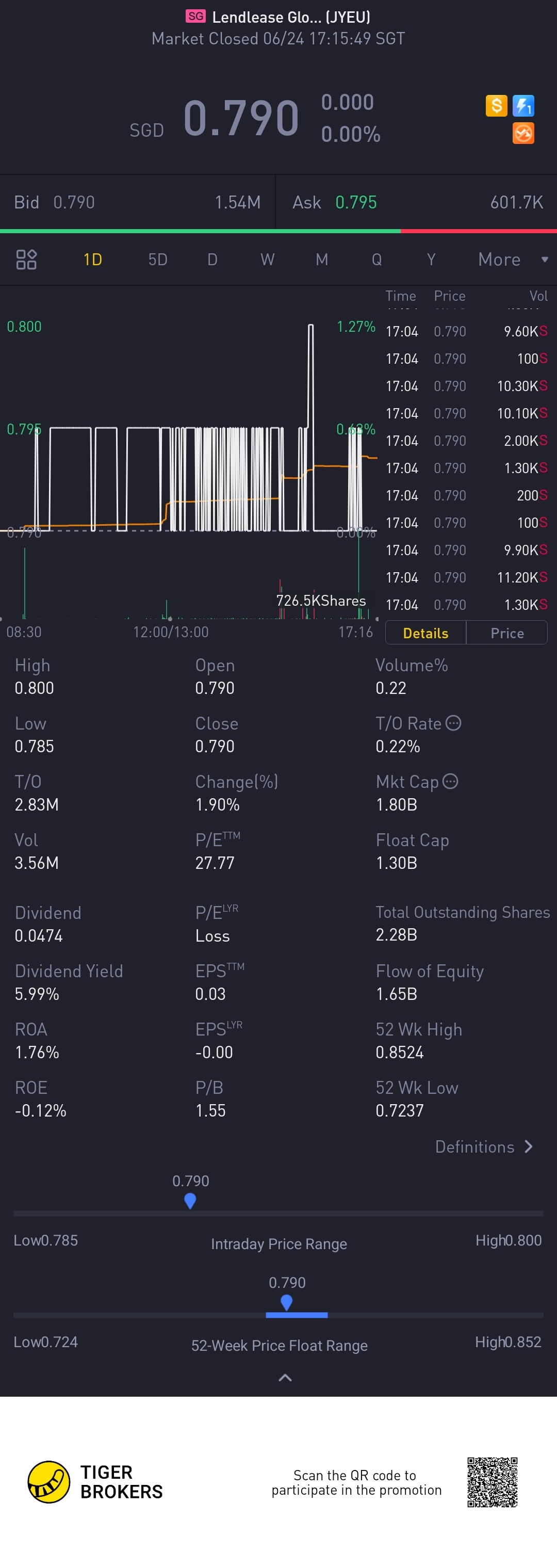The width and height of the screenshot is (557, 1568).
Task: Tap the P/E TTM 27.77 value
Action: 215,863
